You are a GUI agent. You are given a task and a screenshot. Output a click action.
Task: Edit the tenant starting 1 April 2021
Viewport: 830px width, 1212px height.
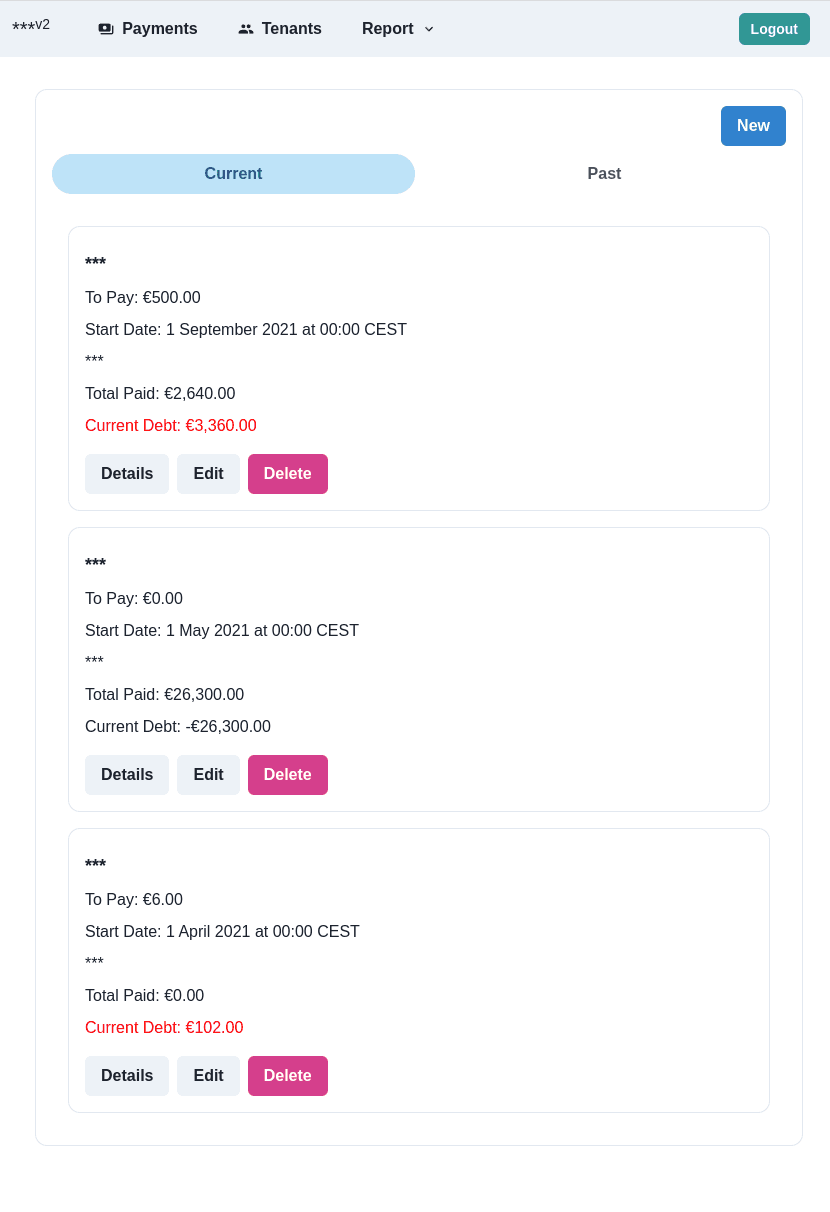coord(208,1076)
